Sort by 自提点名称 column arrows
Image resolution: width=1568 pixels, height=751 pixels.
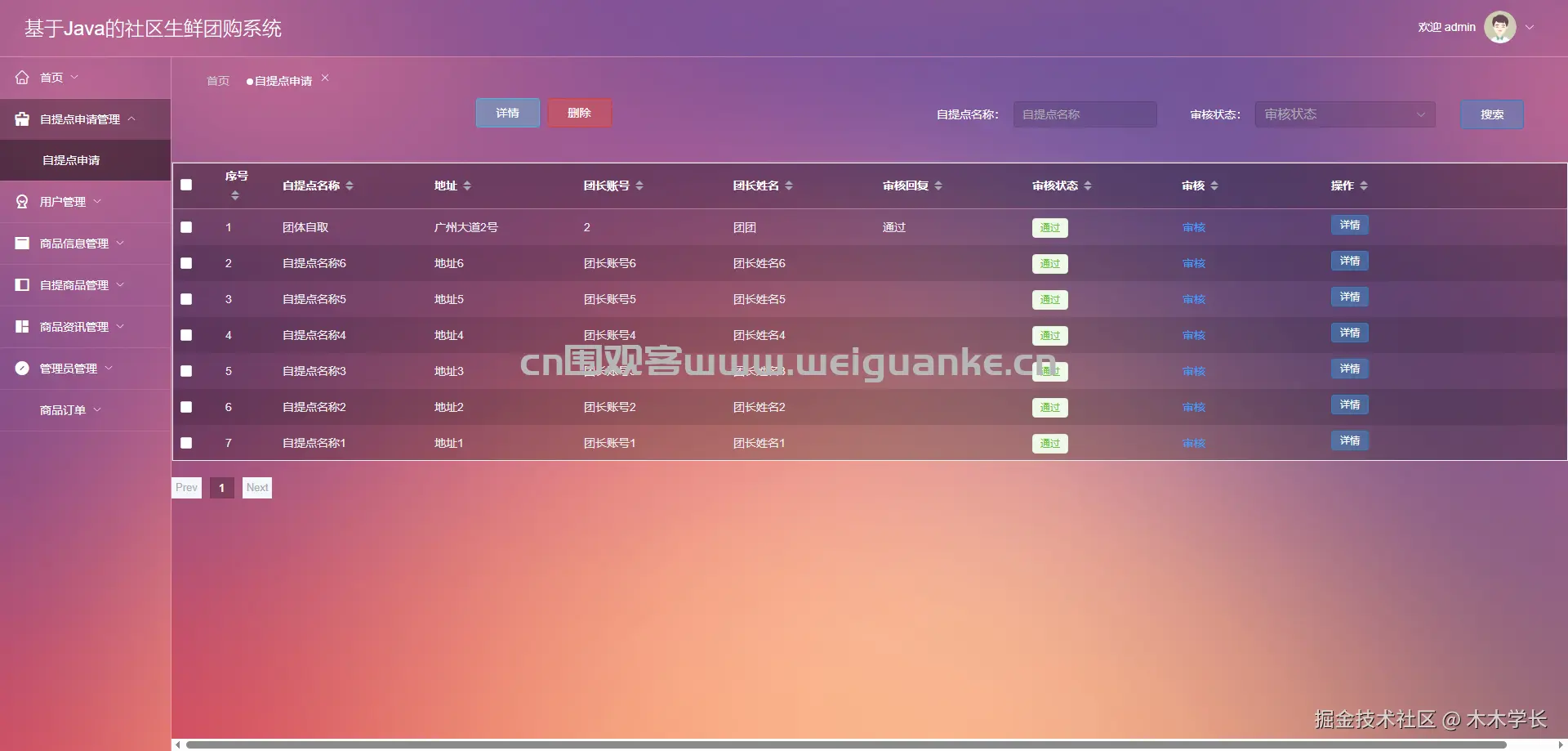[x=350, y=186]
